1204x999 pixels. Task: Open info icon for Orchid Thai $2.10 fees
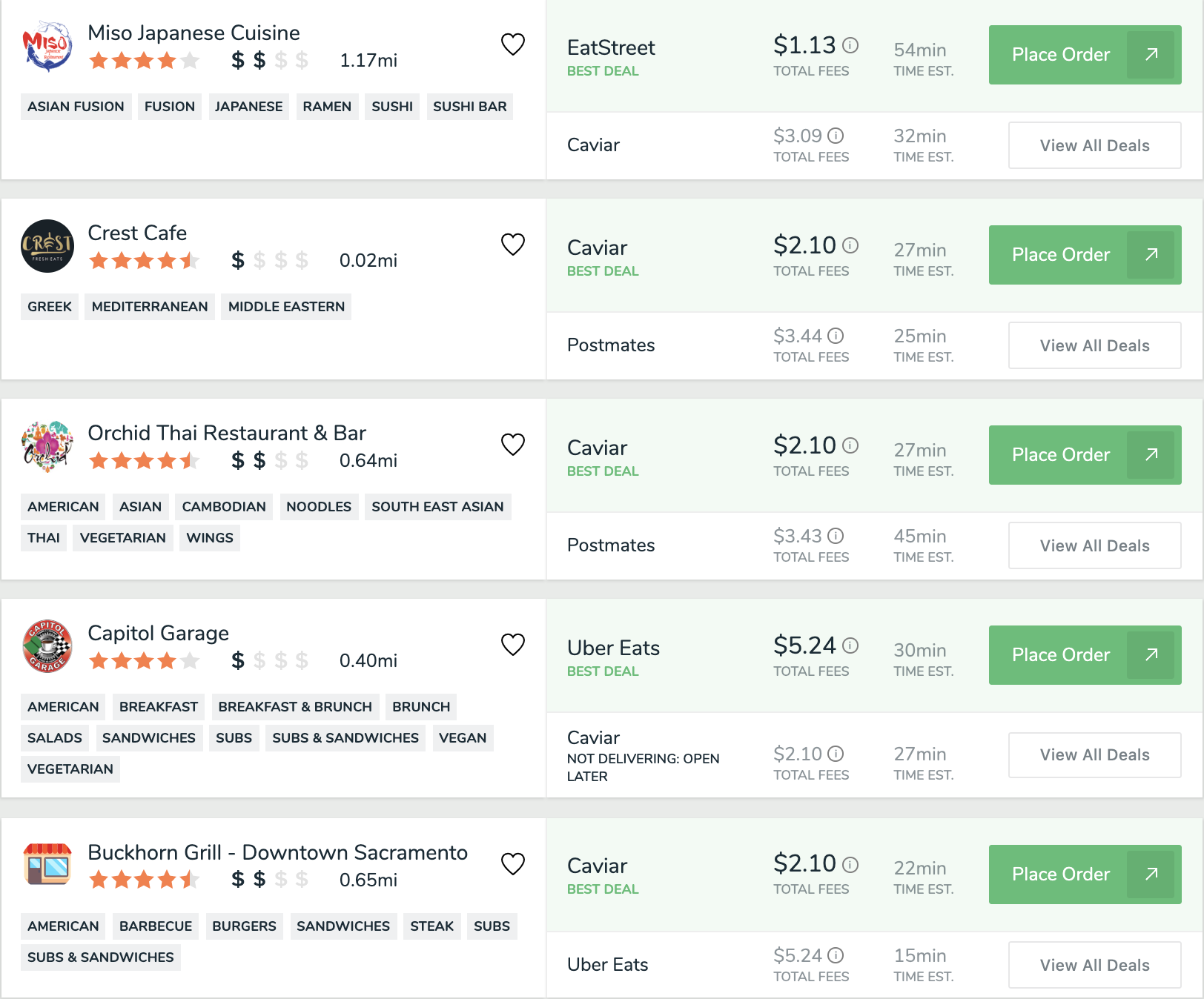851,445
